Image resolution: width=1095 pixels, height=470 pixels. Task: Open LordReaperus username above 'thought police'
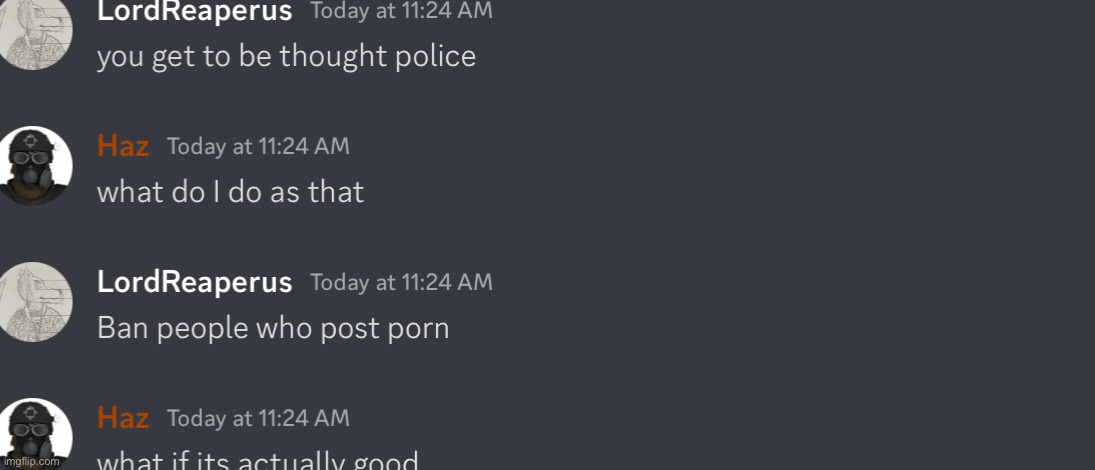coord(194,11)
